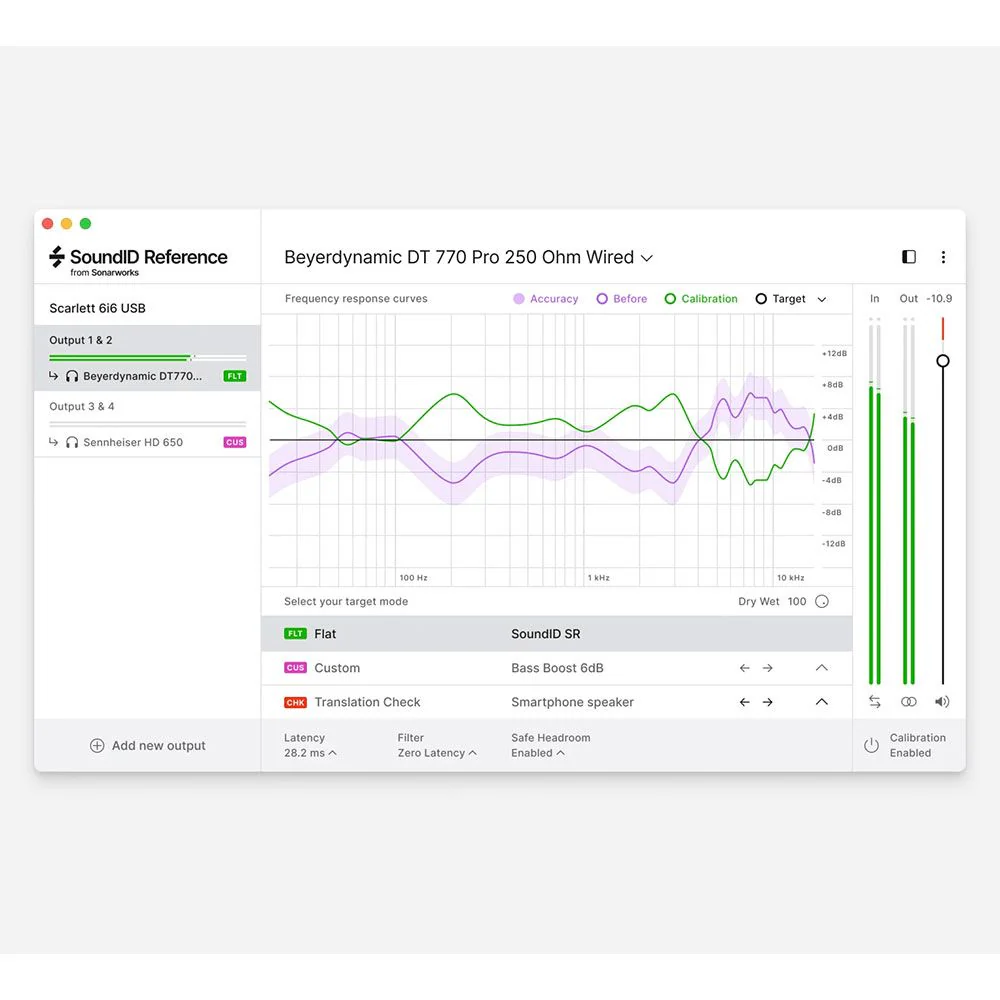
Task: Minimize the window with the yellow button
Action: click(66, 223)
